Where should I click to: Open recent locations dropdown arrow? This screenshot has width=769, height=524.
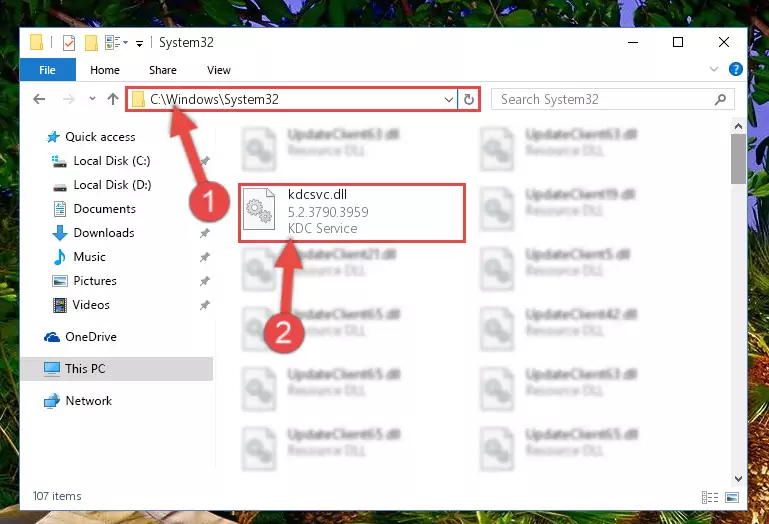coord(92,99)
